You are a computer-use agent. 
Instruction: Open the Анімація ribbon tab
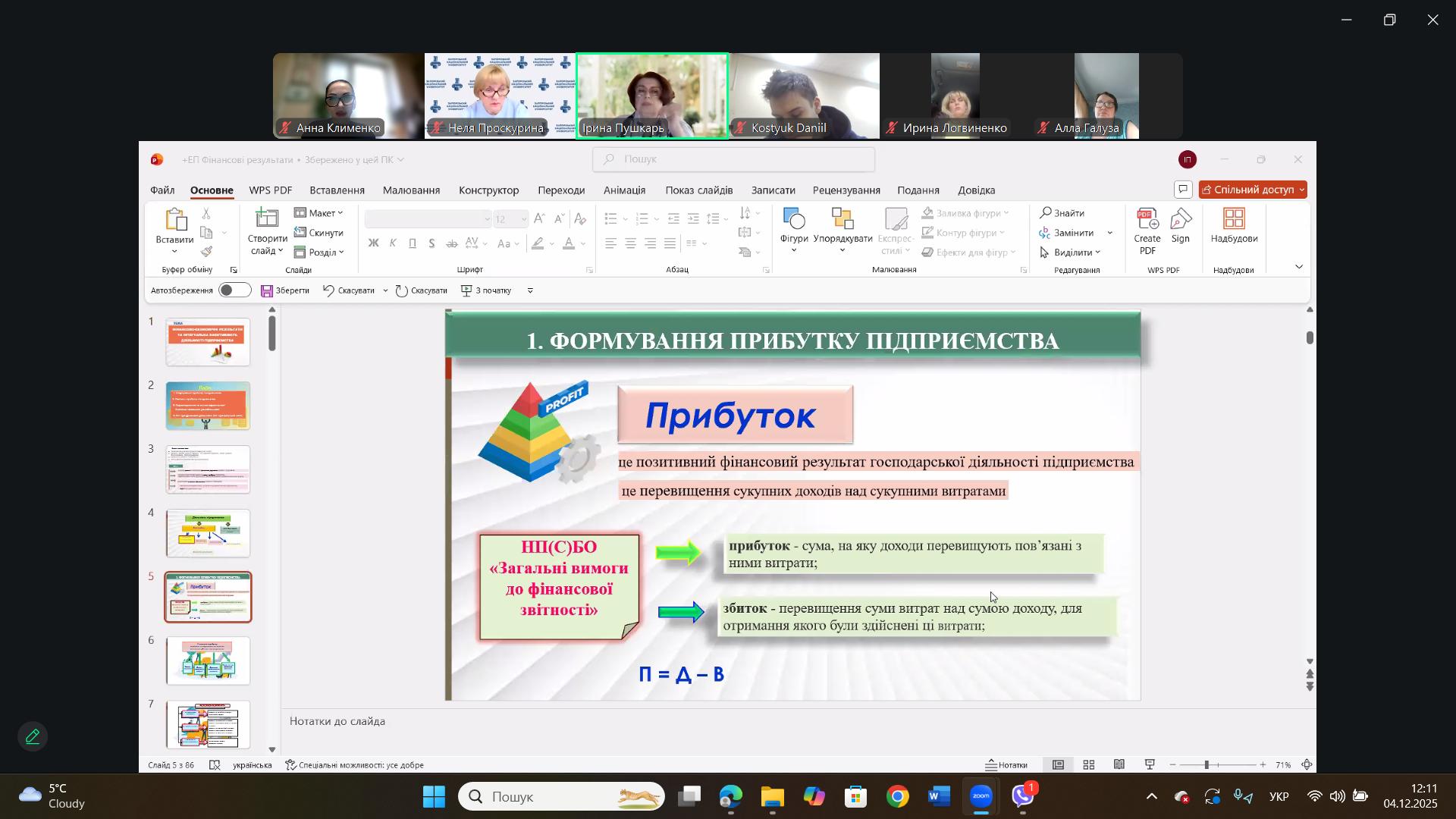(x=624, y=190)
